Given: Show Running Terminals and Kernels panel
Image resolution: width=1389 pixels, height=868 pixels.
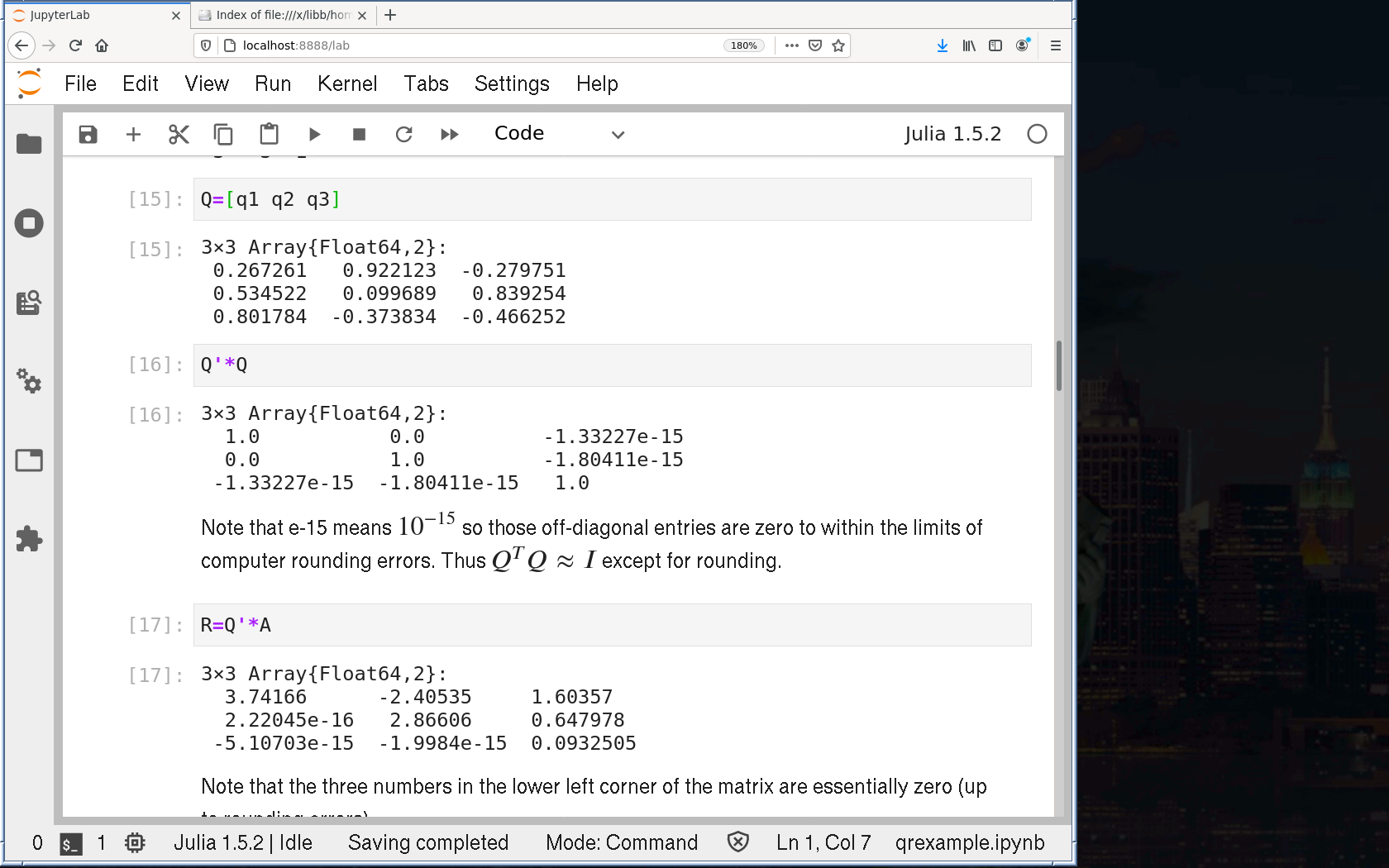Looking at the screenshot, I should [29, 223].
